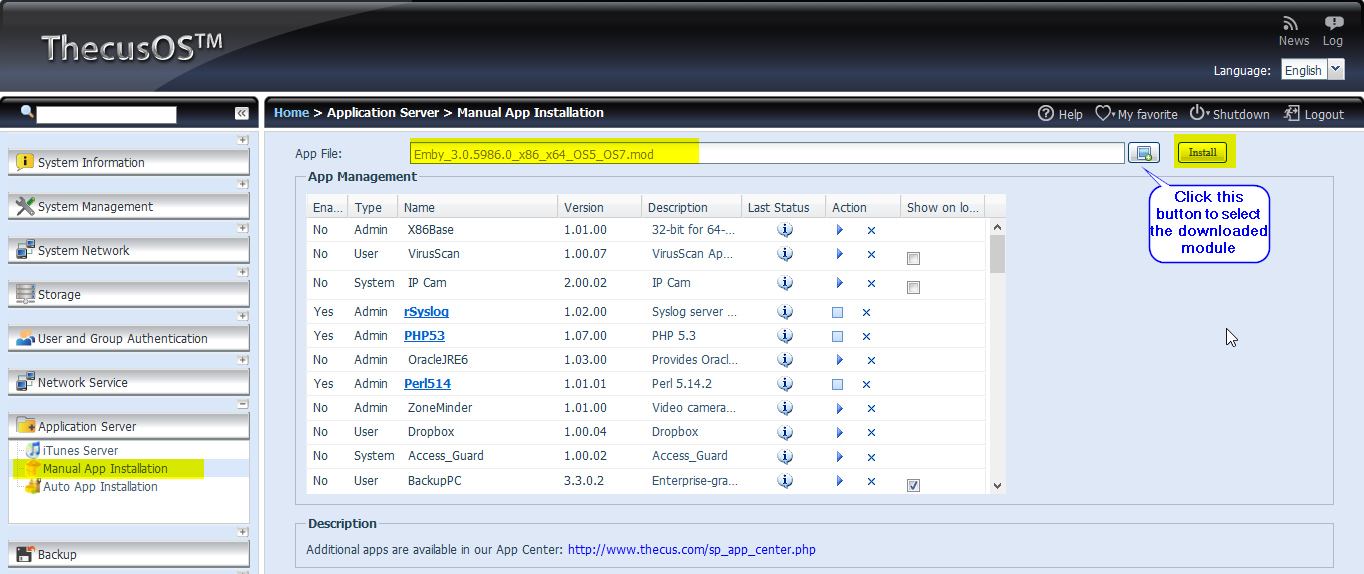Stop the rSyslog app with stop square
This screenshot has height=574, width=1364.
[x=837, y=313]
